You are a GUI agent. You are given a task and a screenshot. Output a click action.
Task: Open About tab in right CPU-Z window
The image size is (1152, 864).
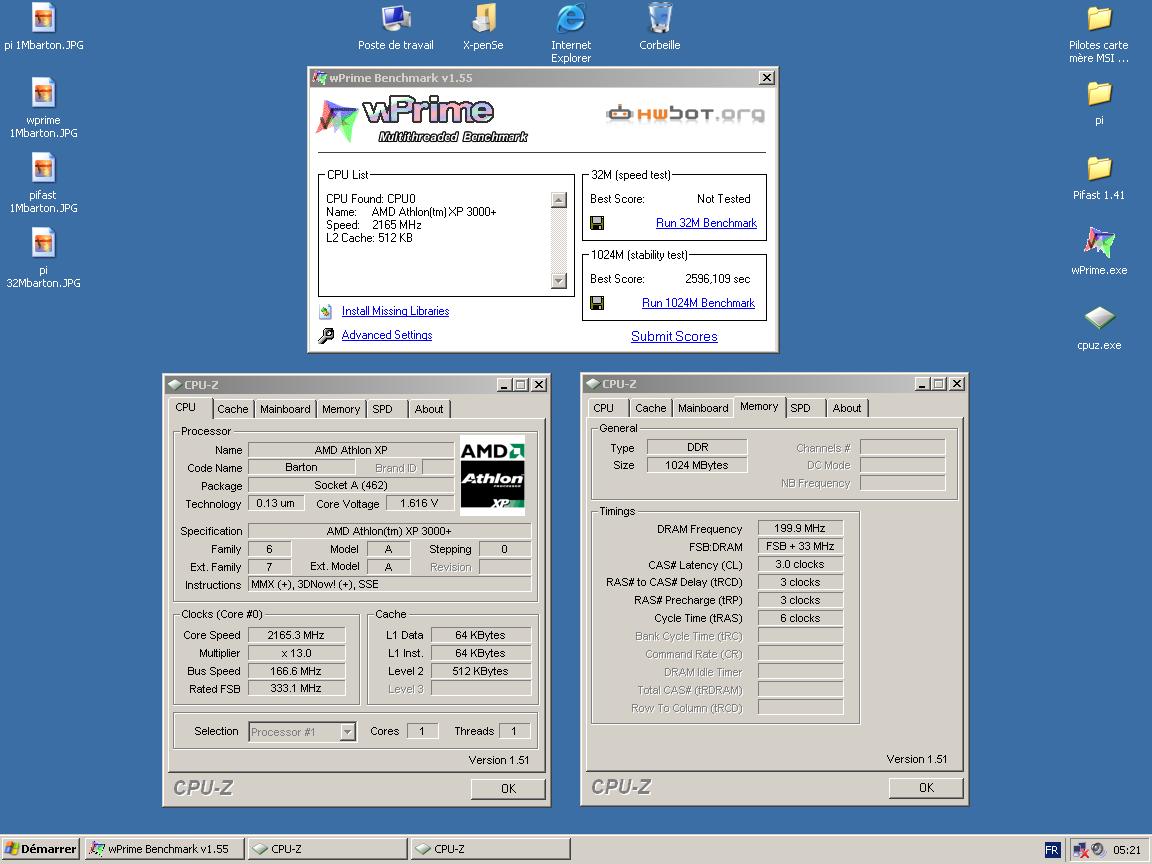coord(847,408)
